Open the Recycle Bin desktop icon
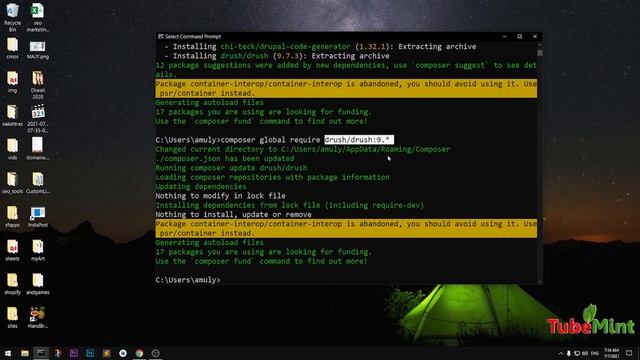 click(12, 18)
